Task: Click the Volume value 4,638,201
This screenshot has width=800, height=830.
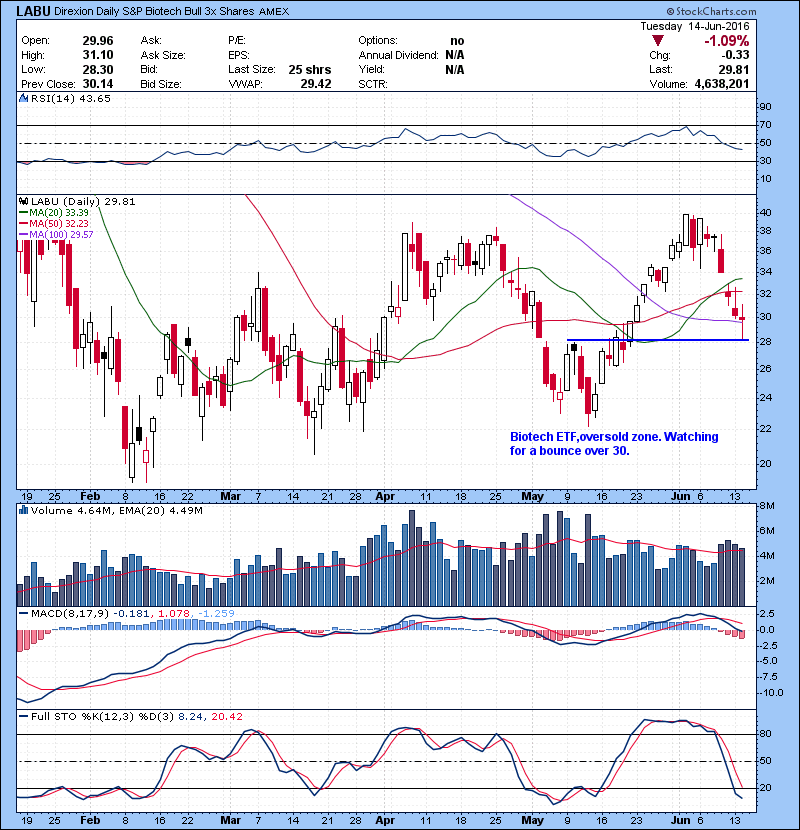Action: tap(722, 84)
